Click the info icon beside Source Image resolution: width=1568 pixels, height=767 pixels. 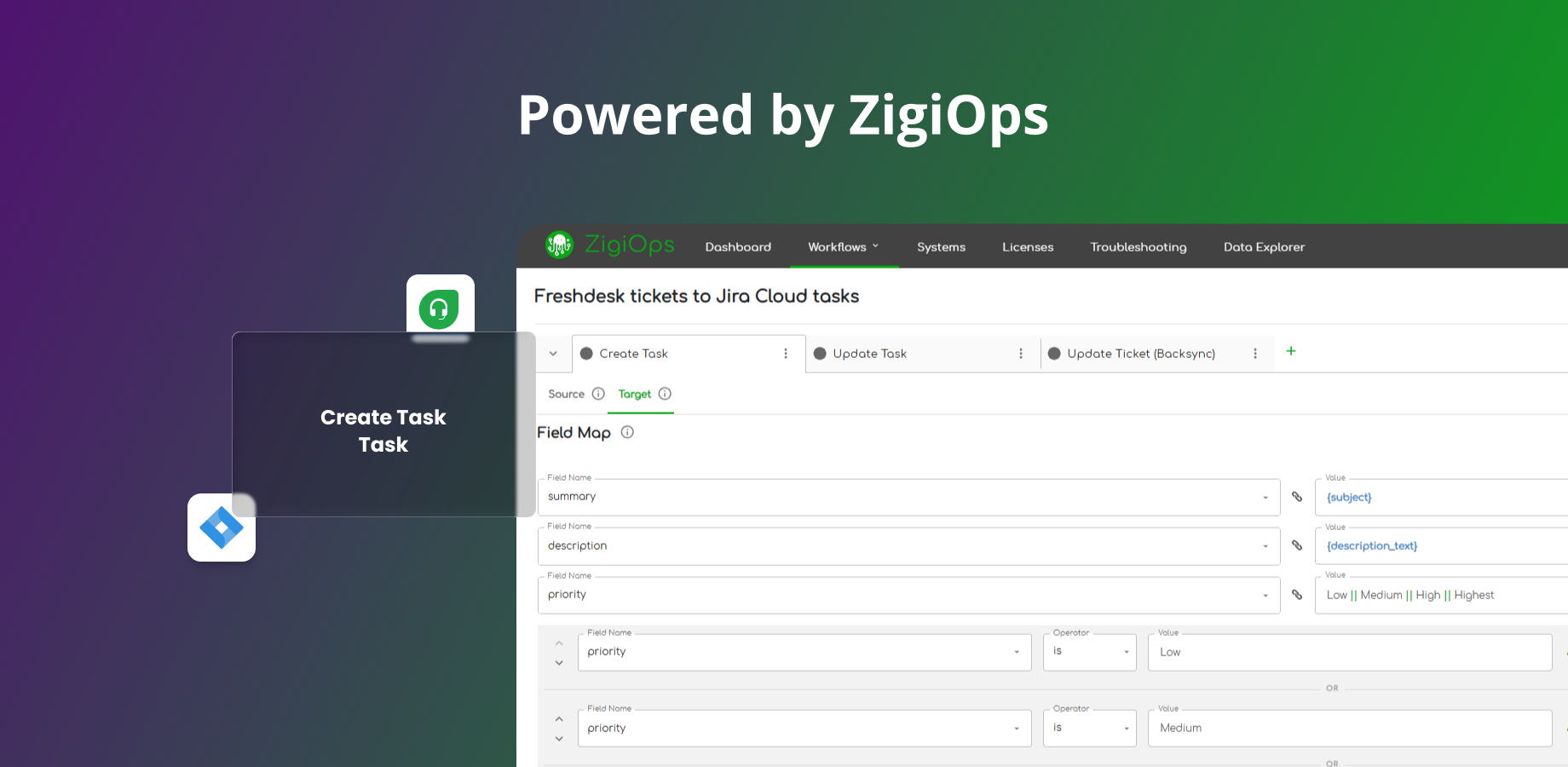pos(598,394)
